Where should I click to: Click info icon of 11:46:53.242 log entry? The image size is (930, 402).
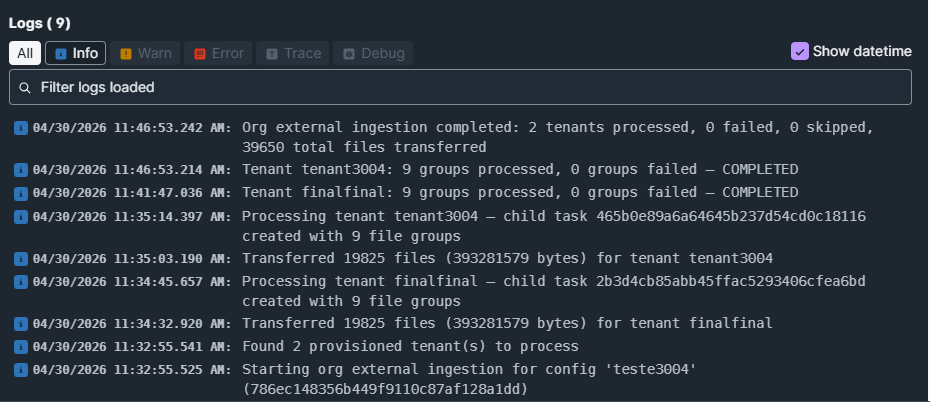pyautogui.click(x=21, y=128)
